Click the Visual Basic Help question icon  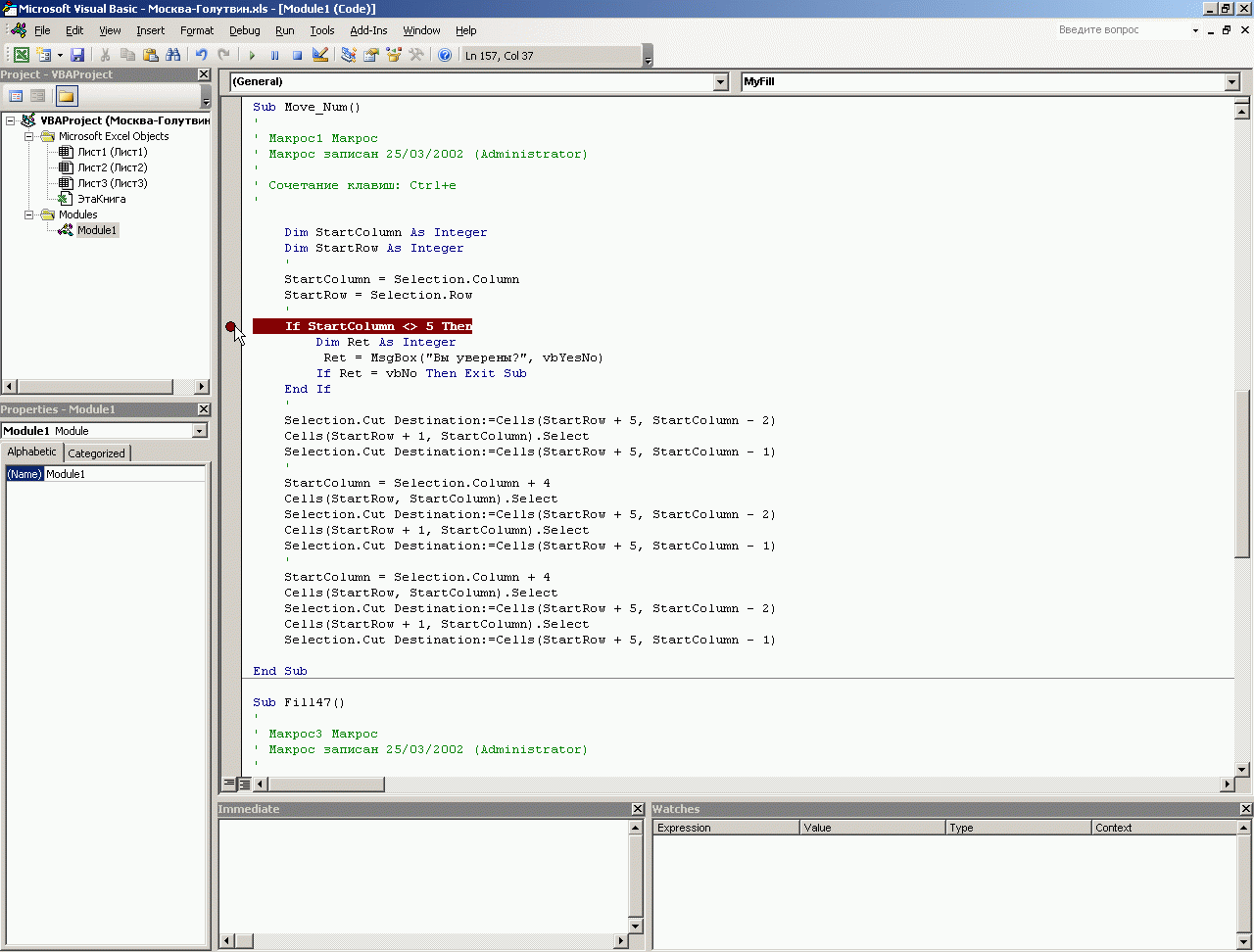pyautogui.click(x=445, y=56)
